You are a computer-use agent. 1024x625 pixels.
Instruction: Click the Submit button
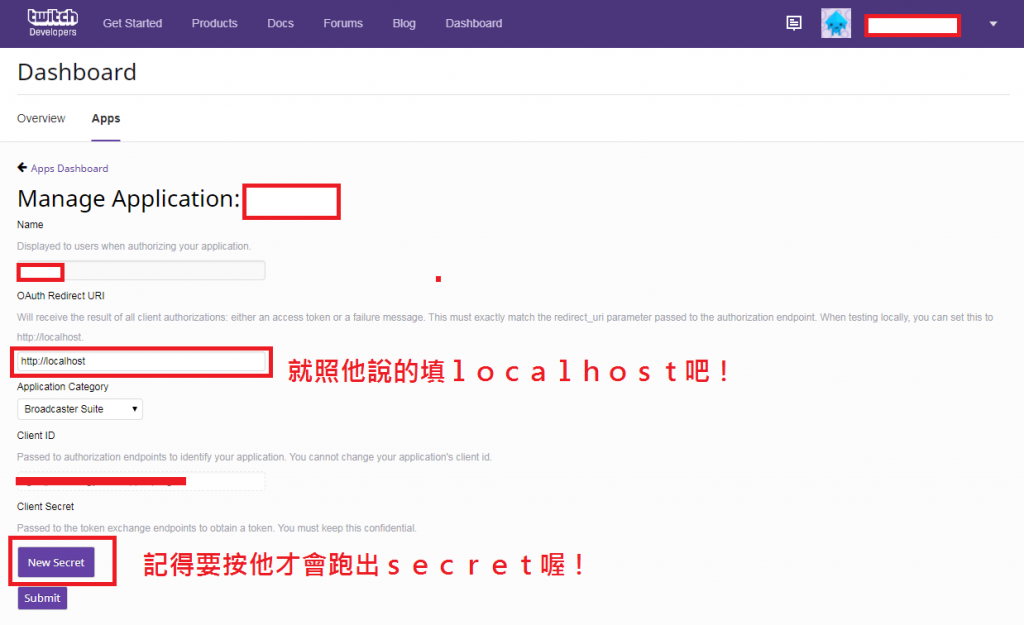pyautogui.click(x=42, y=598)
